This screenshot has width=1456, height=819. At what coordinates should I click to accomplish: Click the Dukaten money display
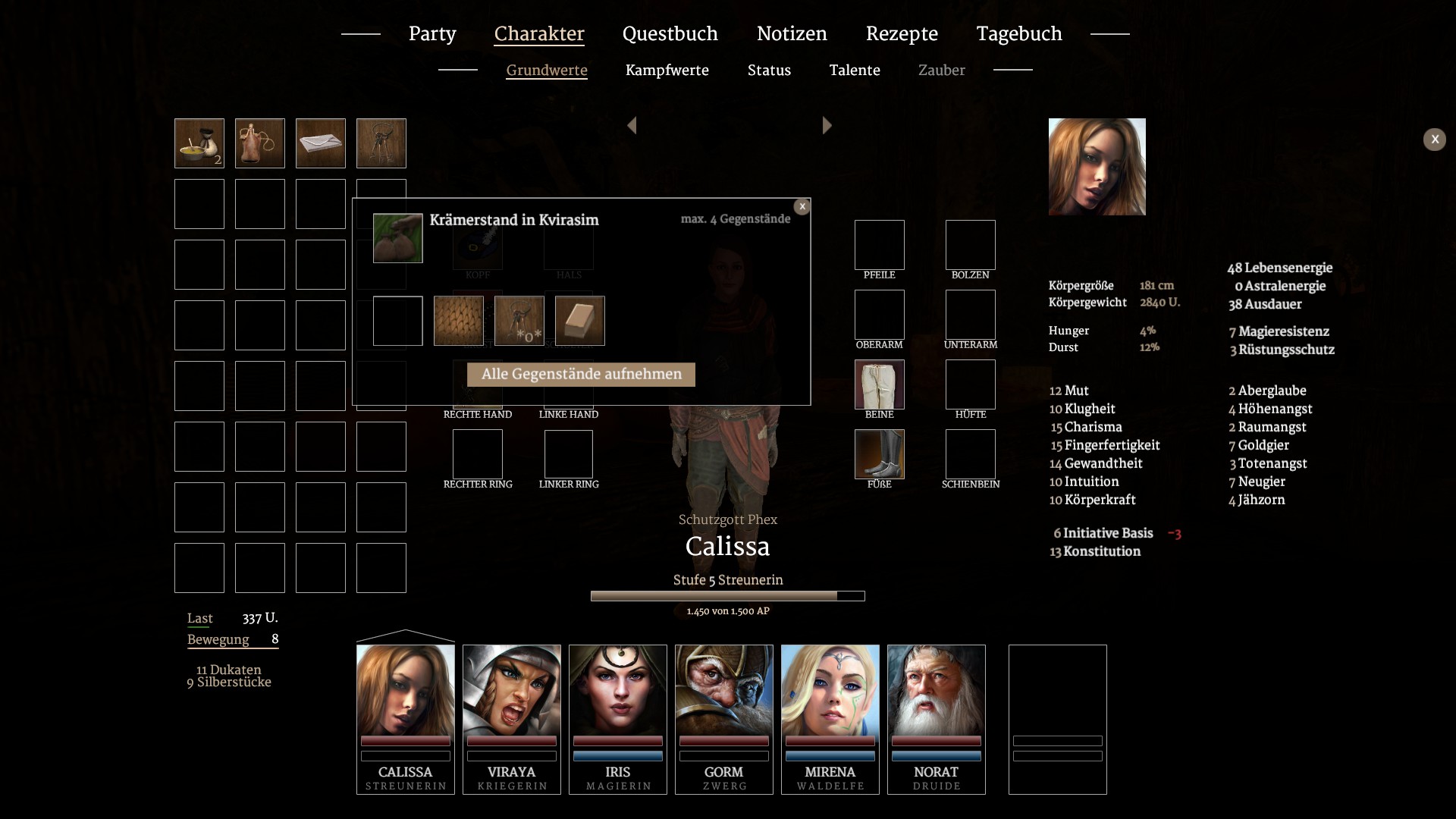(229, 670)
